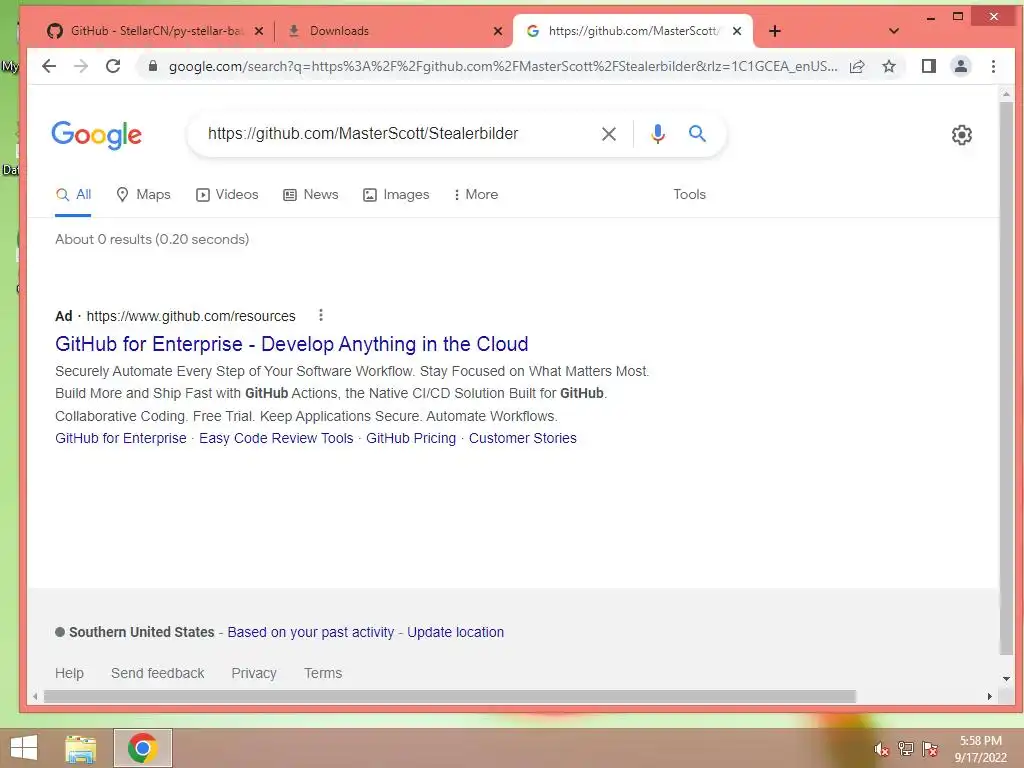Open the Windows Start menu
Viewport: 1024px width, 768px height.
point(24,748)
